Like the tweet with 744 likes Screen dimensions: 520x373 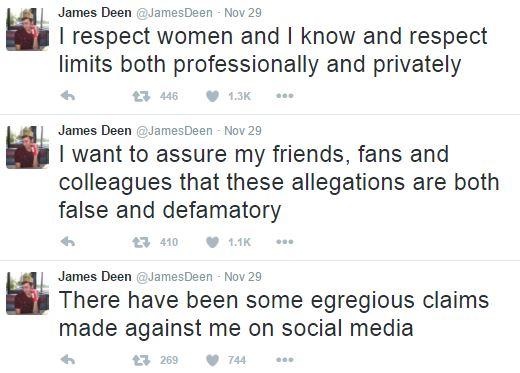point(212,360)
